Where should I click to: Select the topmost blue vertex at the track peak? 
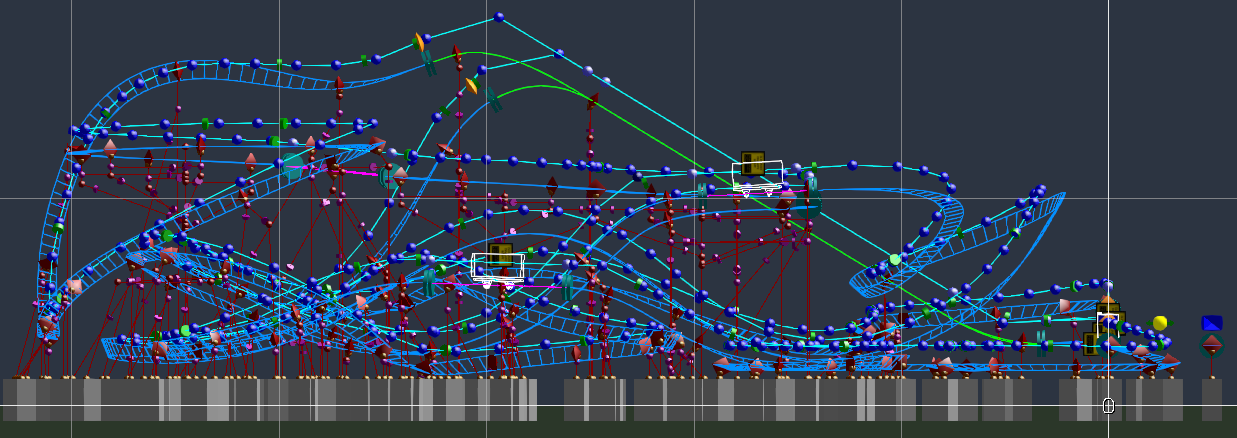(499, 17)
